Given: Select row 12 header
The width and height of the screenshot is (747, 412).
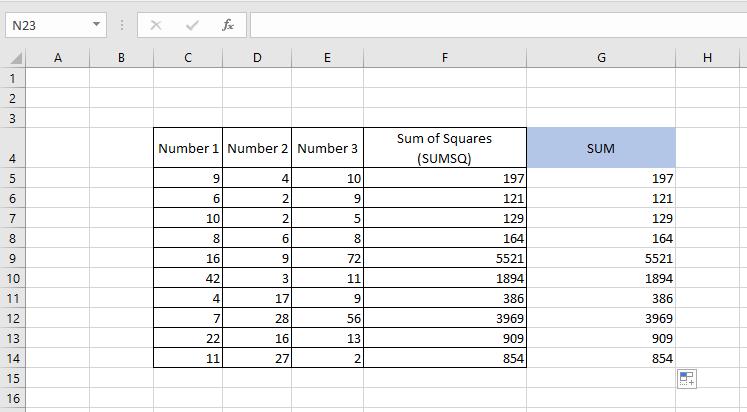Looking at the screenshot, I should pyautogui.click(x=12, y=318).
